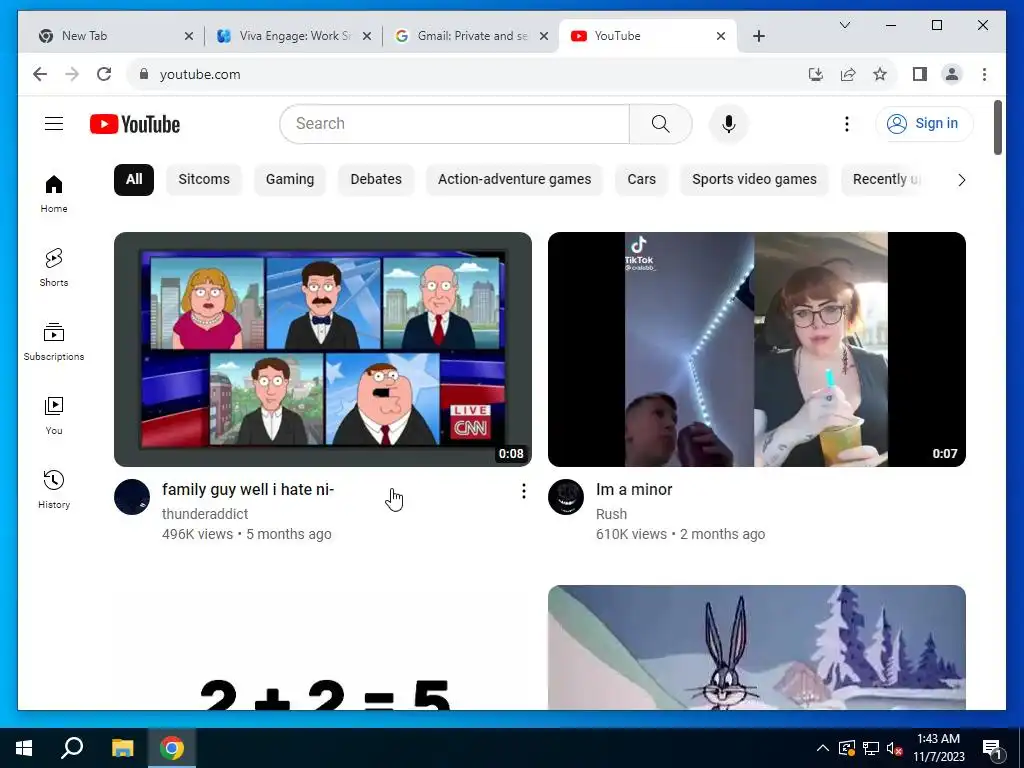Screen dimensions: 1024x768
Task: Show hidden tray icons
Action: coord(823,748)
